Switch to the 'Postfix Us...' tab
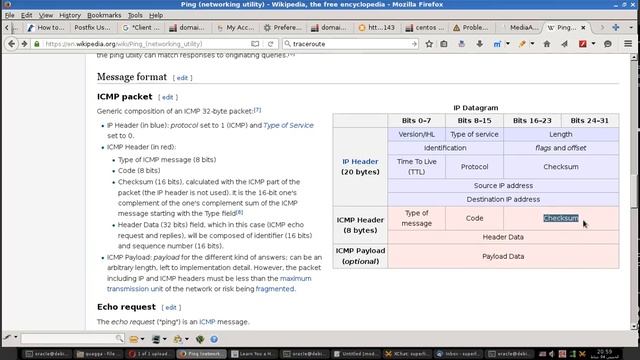 (x=92, y=27)
